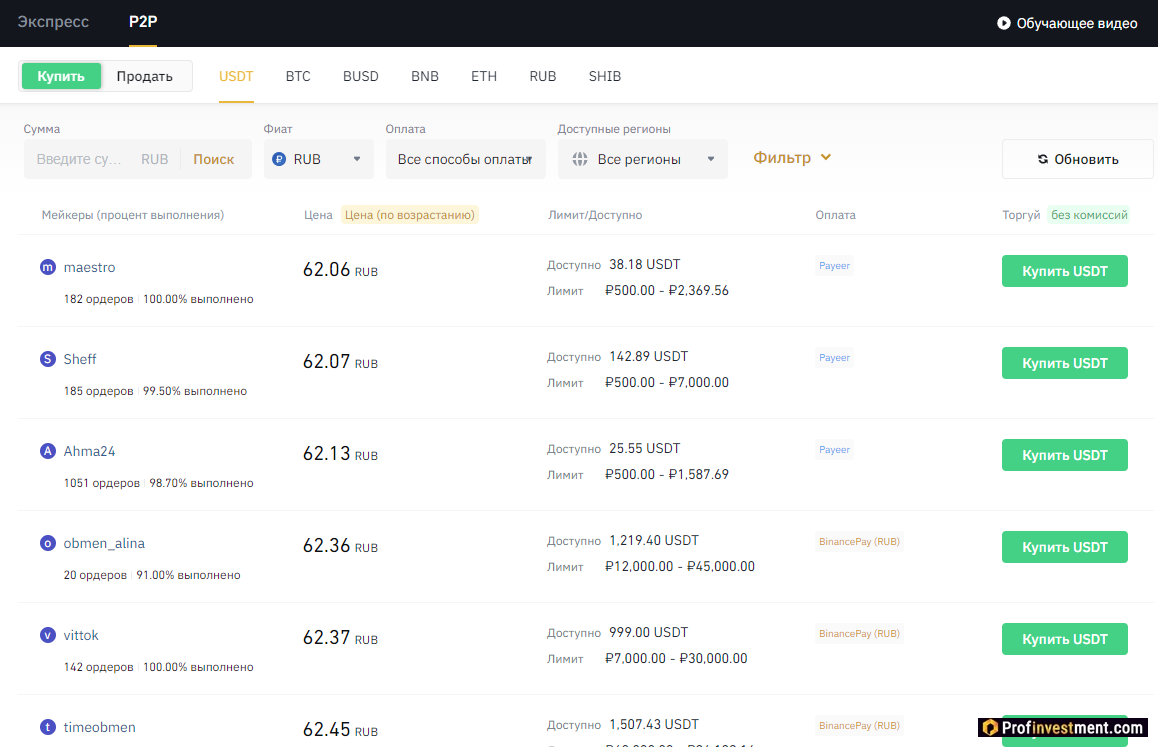Switch to the Экспресс tab
Image resolution: width=1158 pixels, height=747 pixels.
click(53, 22)
